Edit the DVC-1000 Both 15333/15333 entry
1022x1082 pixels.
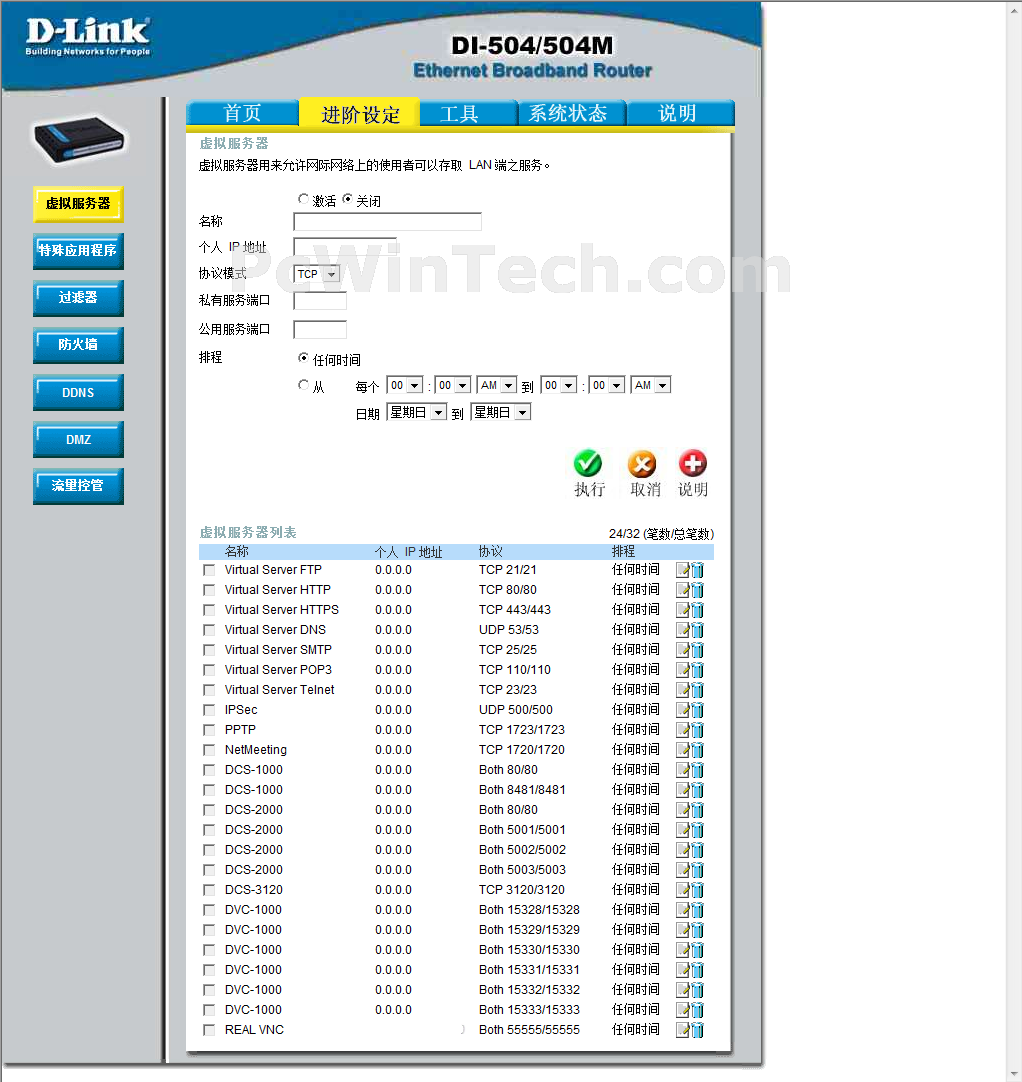682,1010
